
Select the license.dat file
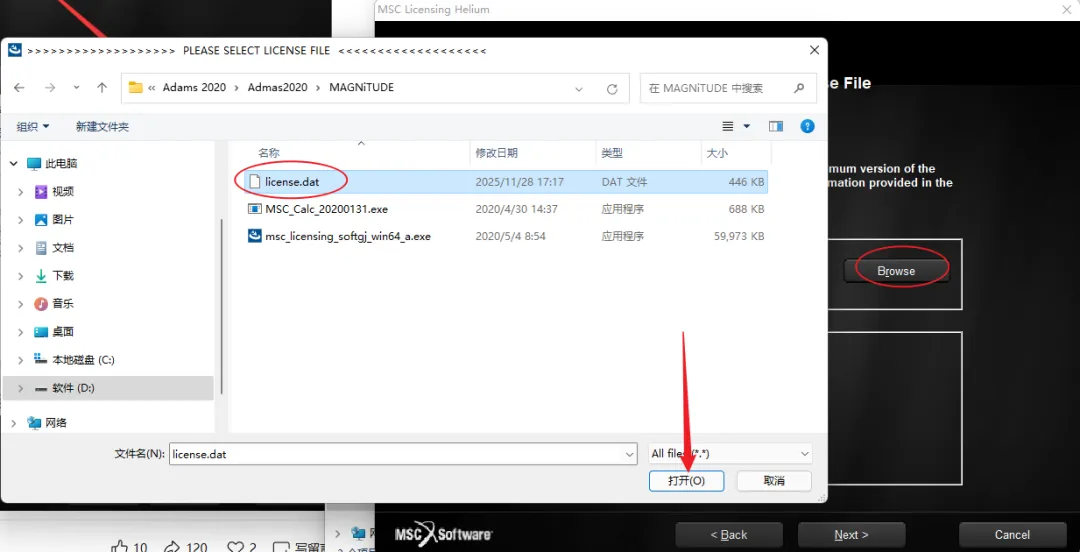pyautogui.click(x=507, y=182)
